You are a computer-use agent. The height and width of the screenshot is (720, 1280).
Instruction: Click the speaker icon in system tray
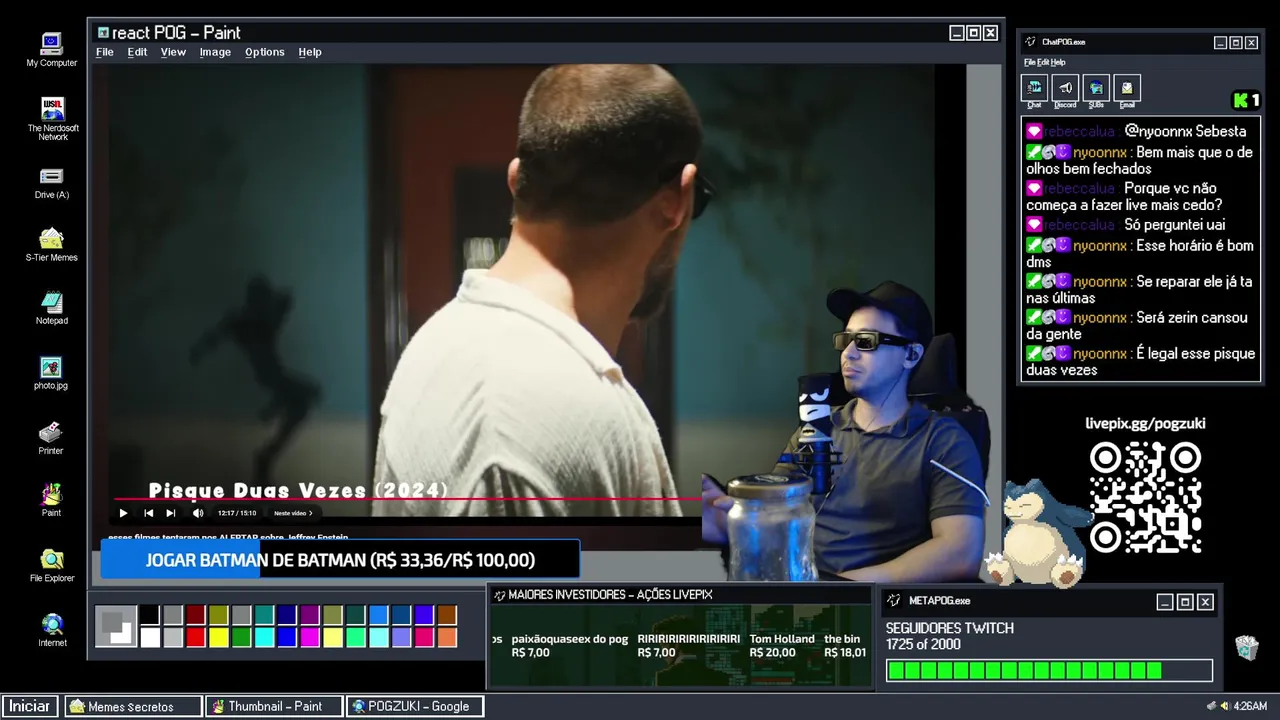[x=1225, y=706]
